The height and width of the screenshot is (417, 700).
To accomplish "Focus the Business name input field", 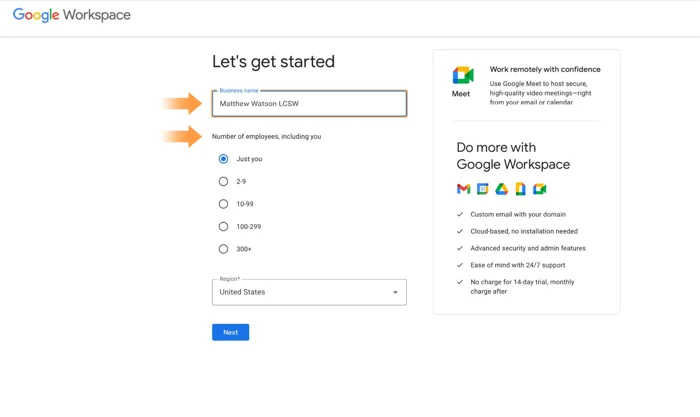I will pos(309,104).
